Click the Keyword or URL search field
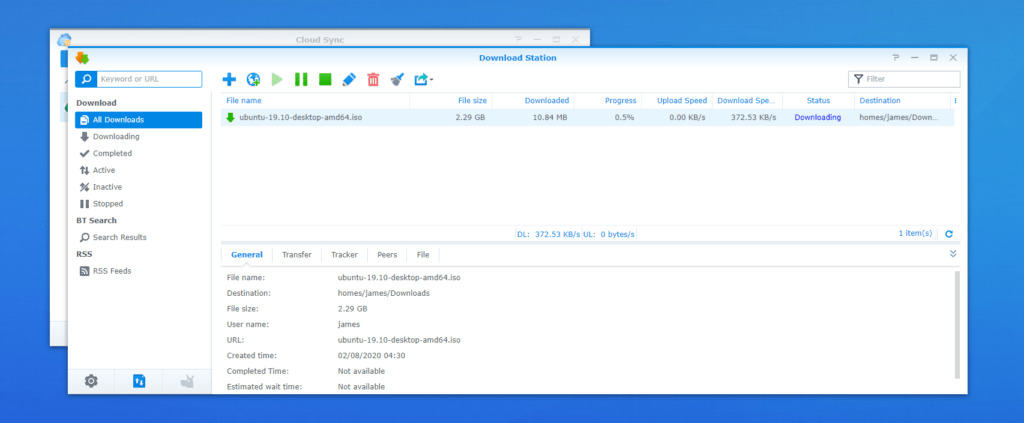 tap(148, 79)
